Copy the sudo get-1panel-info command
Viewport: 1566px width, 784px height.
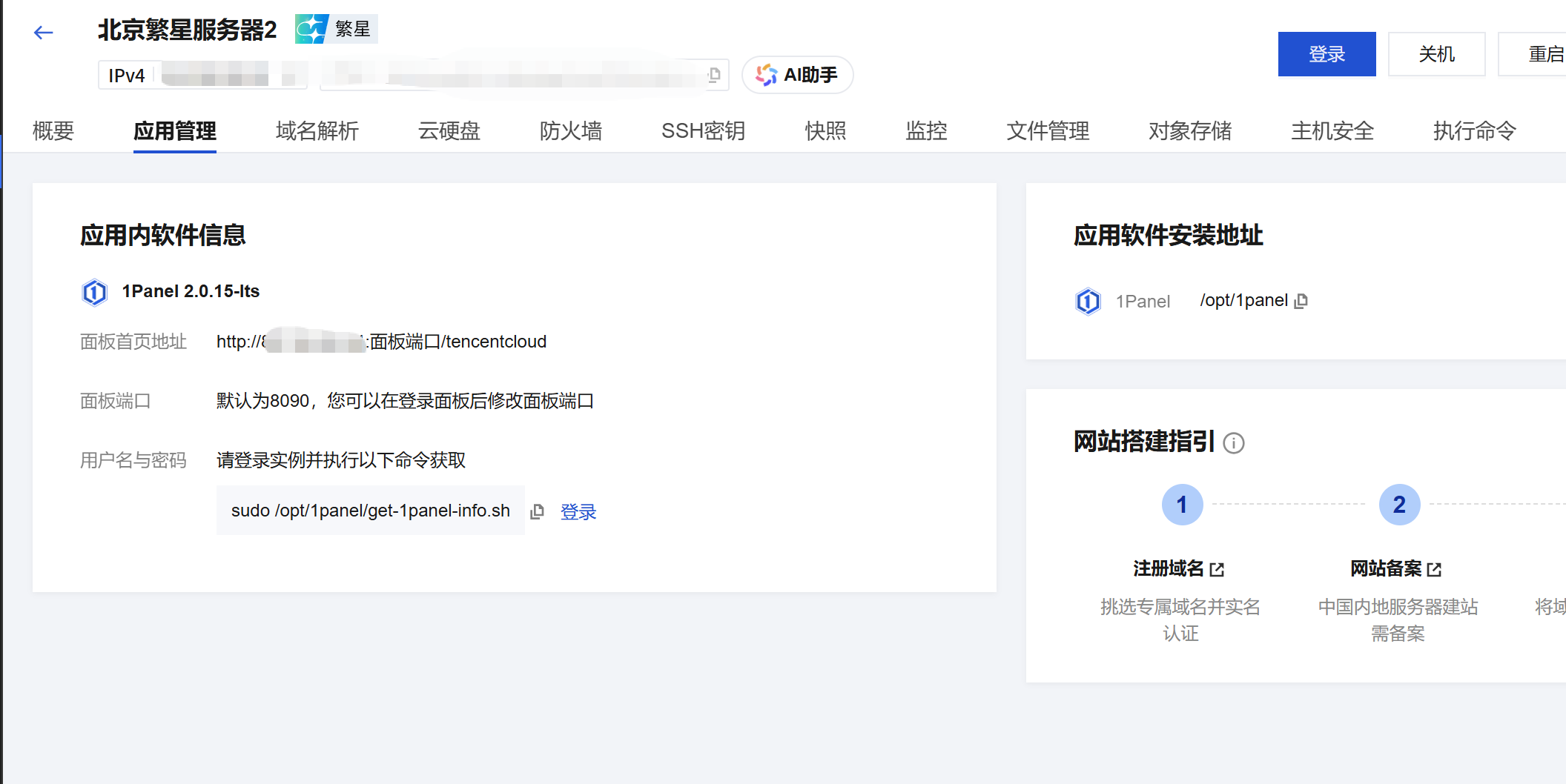point(538,511)
